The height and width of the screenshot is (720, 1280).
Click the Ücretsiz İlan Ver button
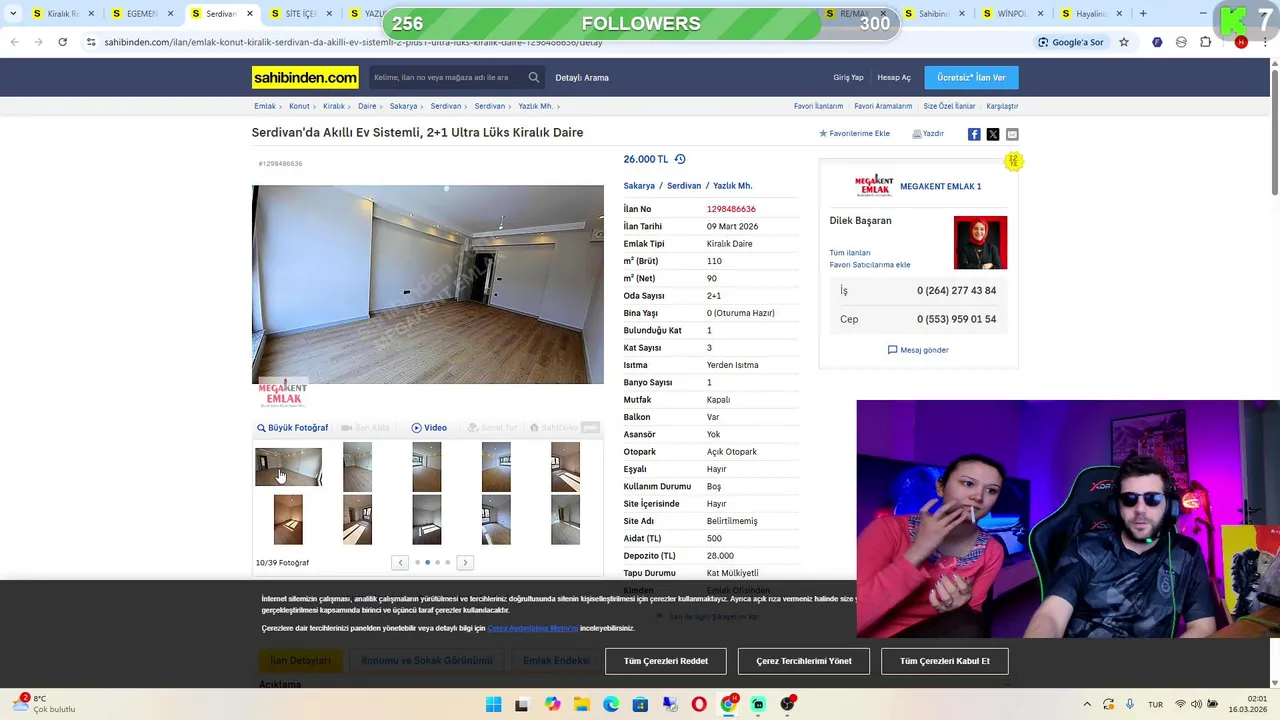pos(971,77)
